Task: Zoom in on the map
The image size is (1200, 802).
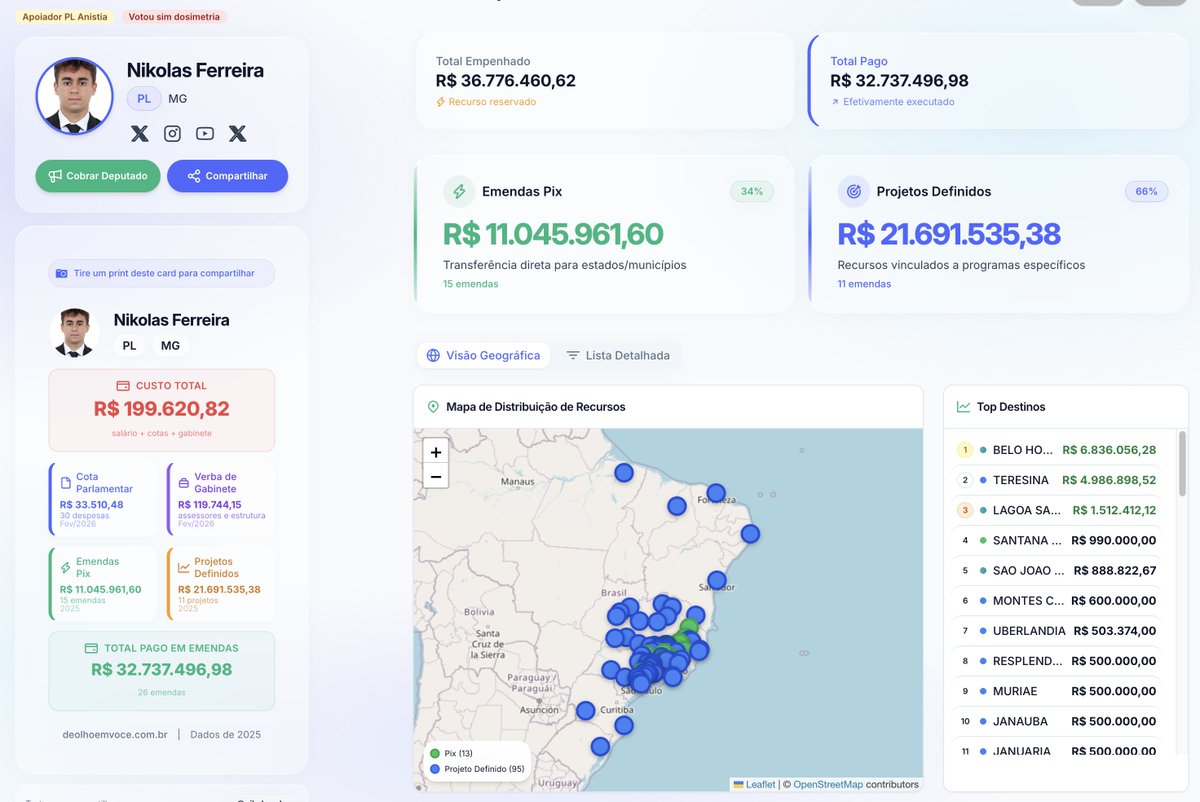Action: (436, 452)
